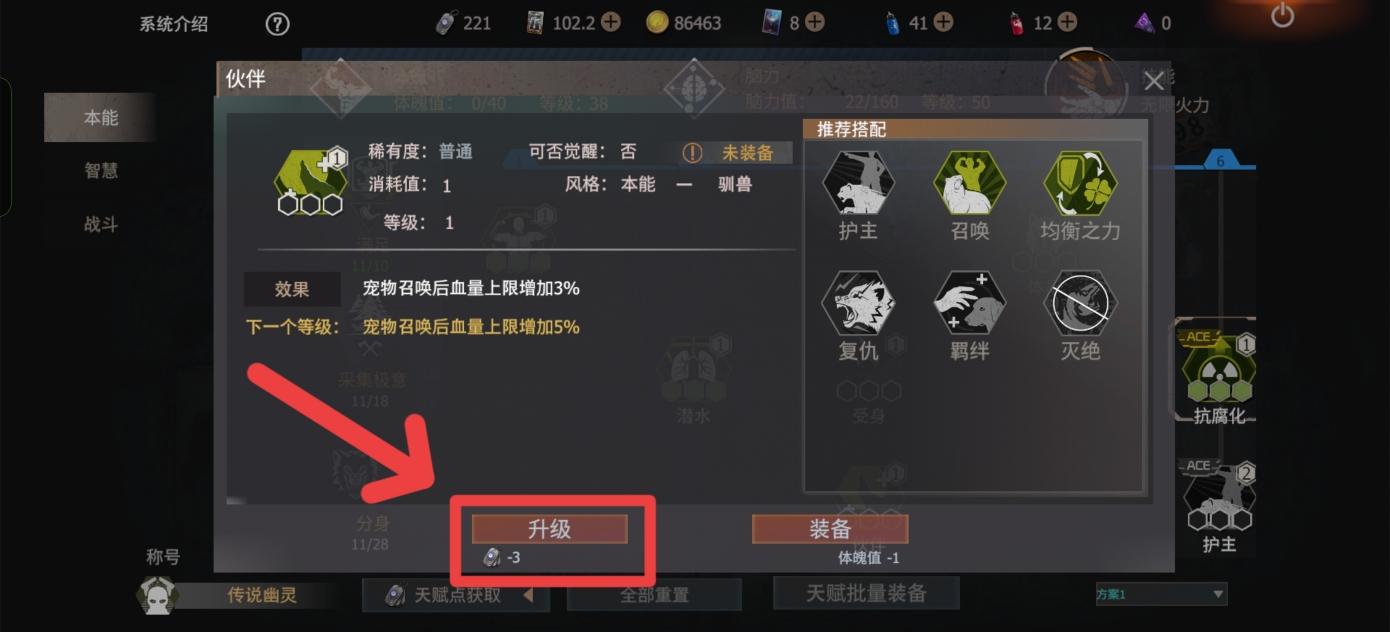Pick the 复仇 wolf talent icon
Image resolution: width=1390 pixels, height=632 pixels.
[858, 303]
